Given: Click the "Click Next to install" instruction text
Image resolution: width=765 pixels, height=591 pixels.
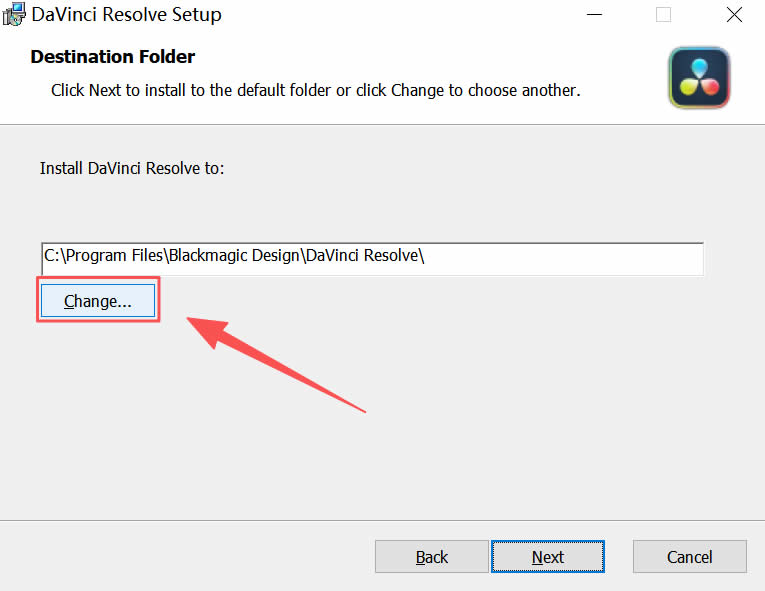Looking at the screenshot, I should click(316, 90).
